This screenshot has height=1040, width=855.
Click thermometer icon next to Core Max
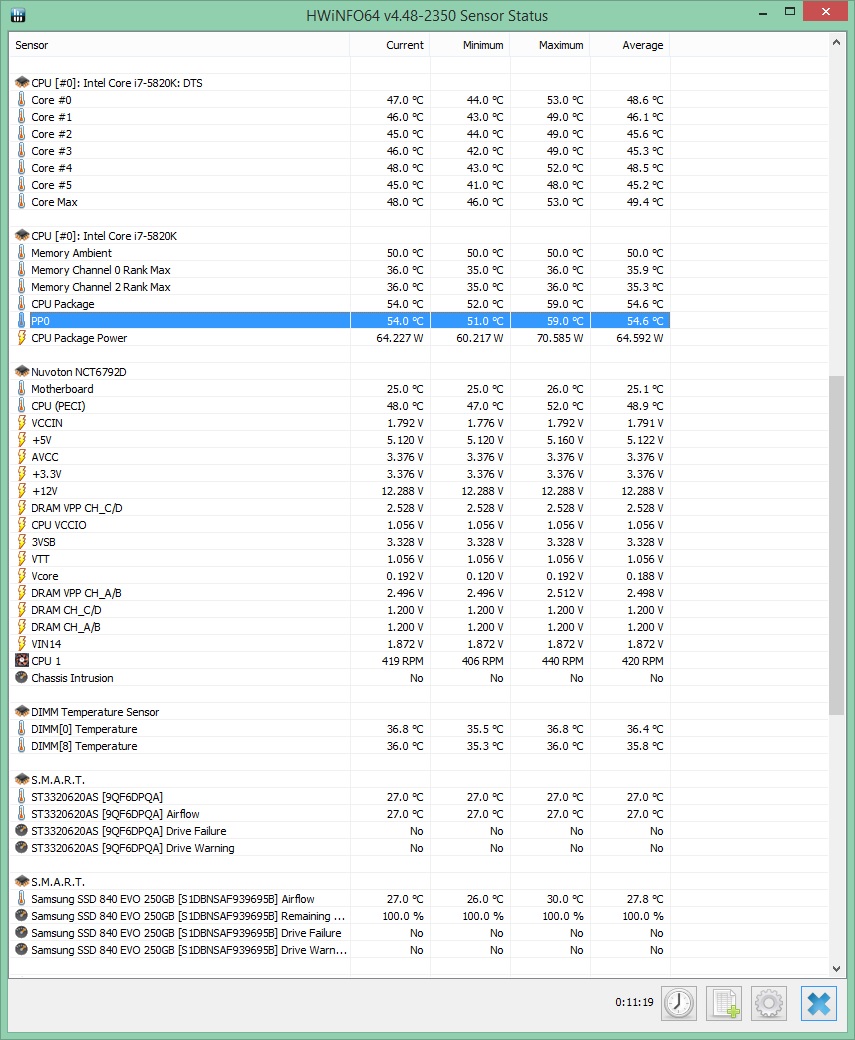pyautogui.click(x=21, y=202)
